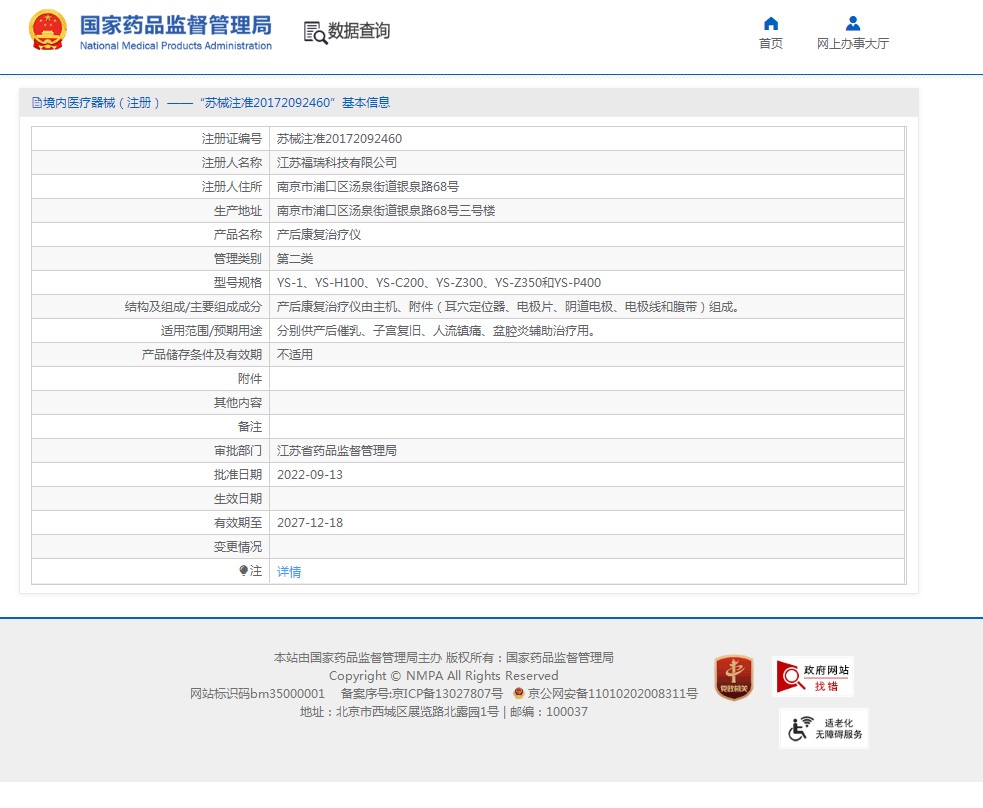The image size is (983, 808).
Task: Click the 注册人住所 row label
Action: 231,187
